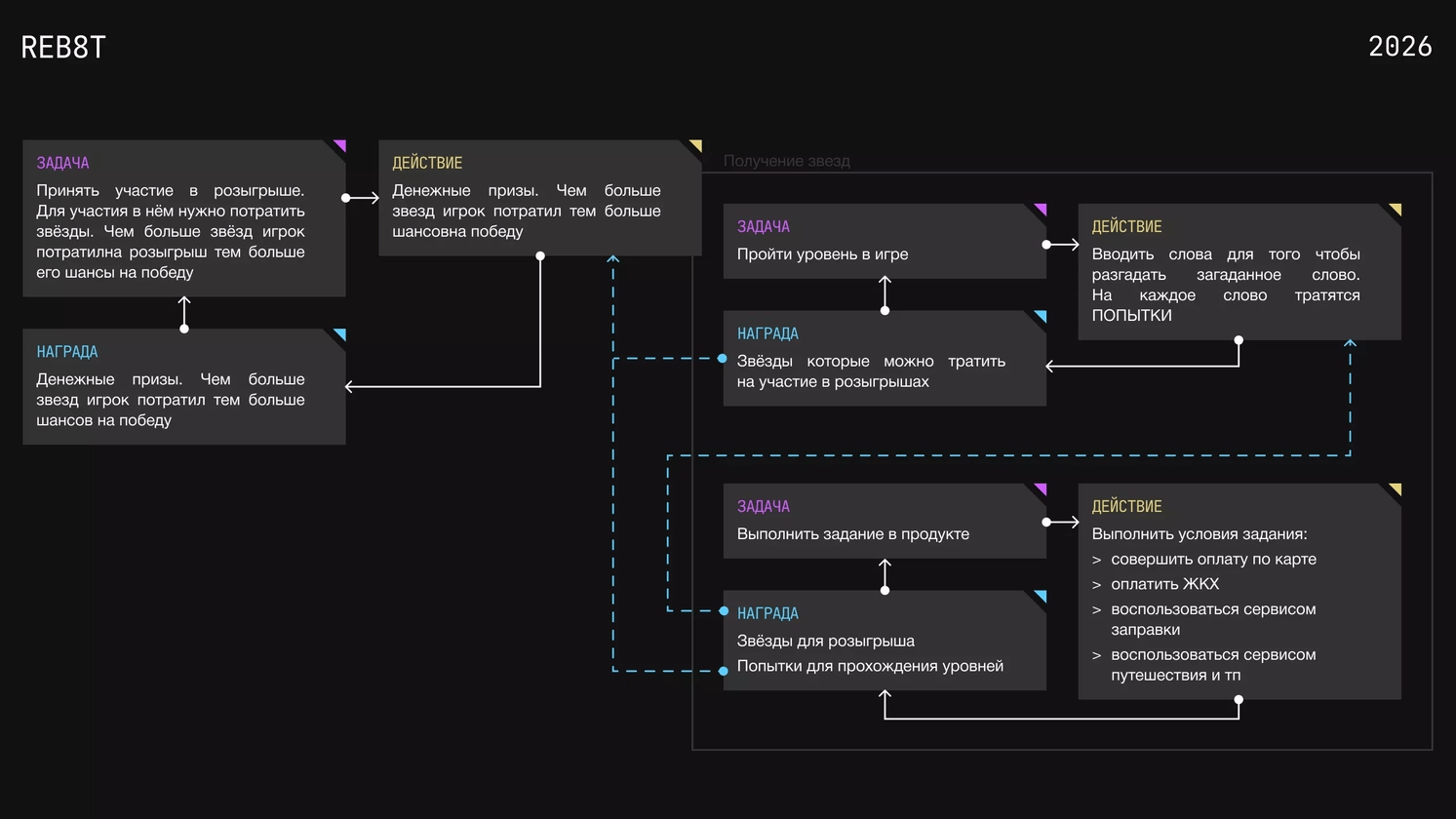1456x819 pixels.
Task: Click the purple corner marker on the raffle ЗАДАЧА card
Action: pyautogui.click(x=340, y=145)
